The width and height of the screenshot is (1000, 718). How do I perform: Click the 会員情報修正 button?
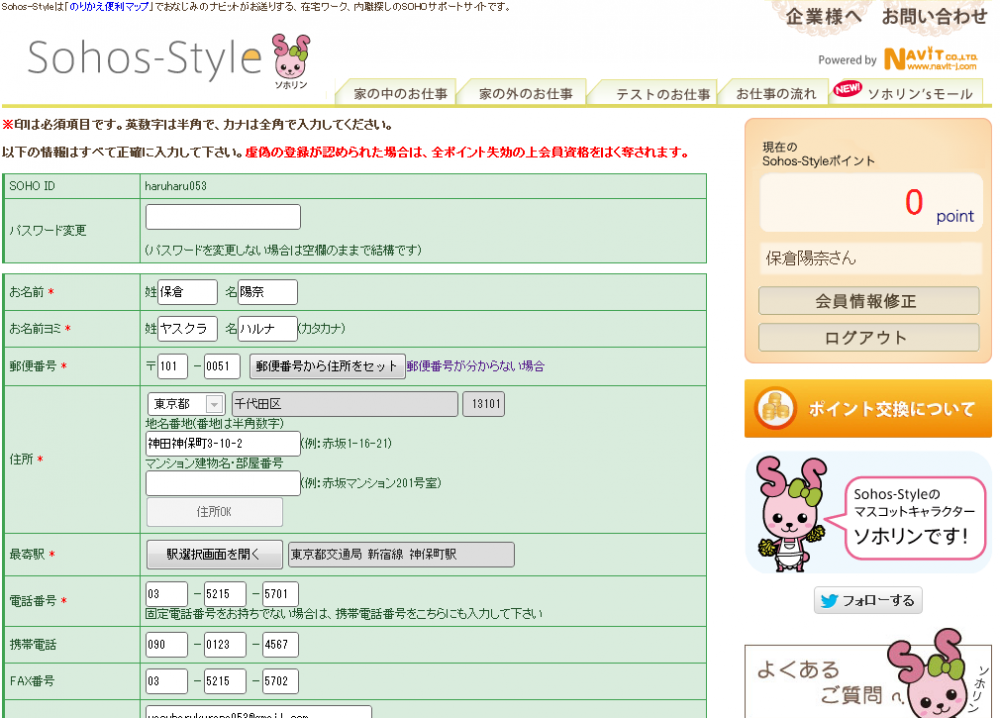click(869, 301)
